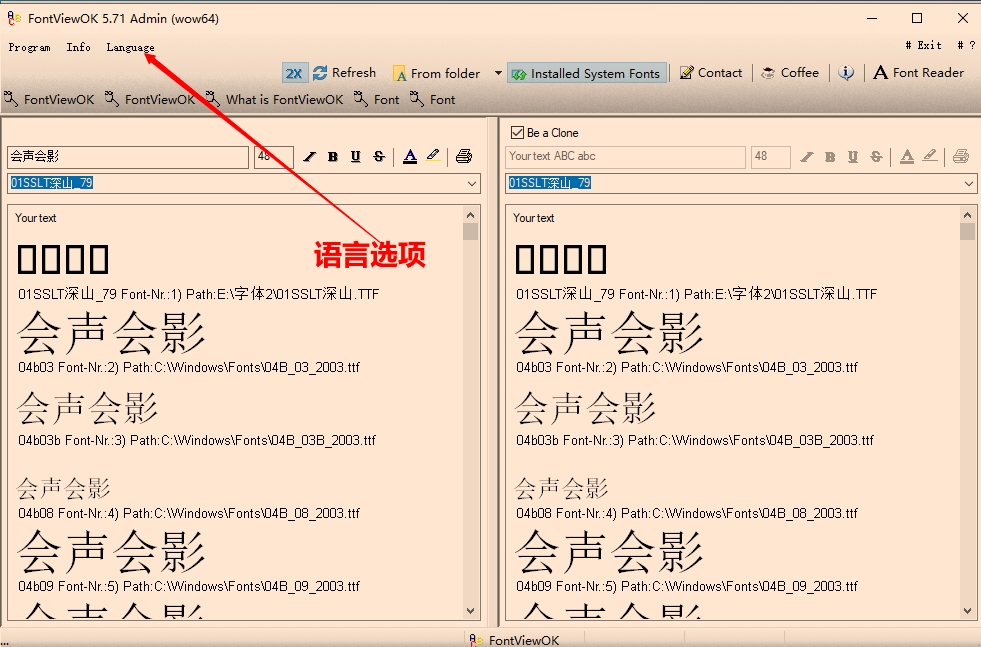The image size is (981, 647).
Task: Click right pane Your text ABC abc field
Action: click(x=626, y=157)
